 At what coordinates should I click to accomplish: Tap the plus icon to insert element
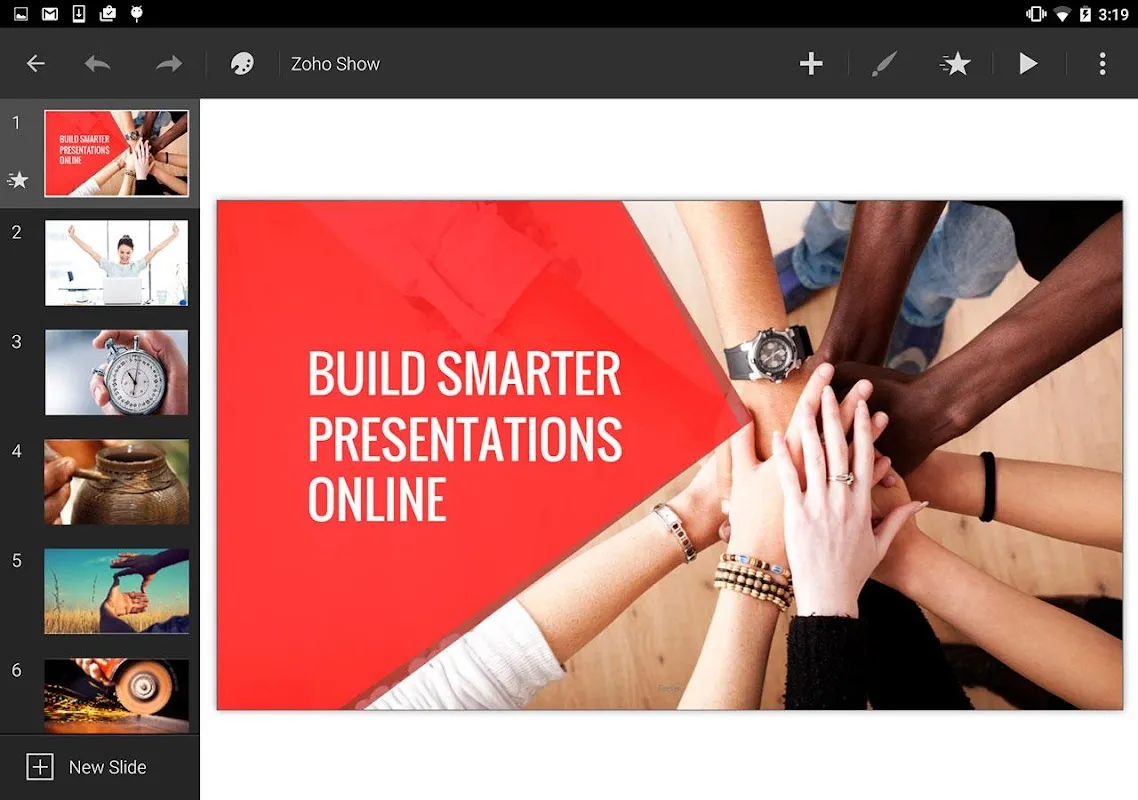click(x=811, y=64)
